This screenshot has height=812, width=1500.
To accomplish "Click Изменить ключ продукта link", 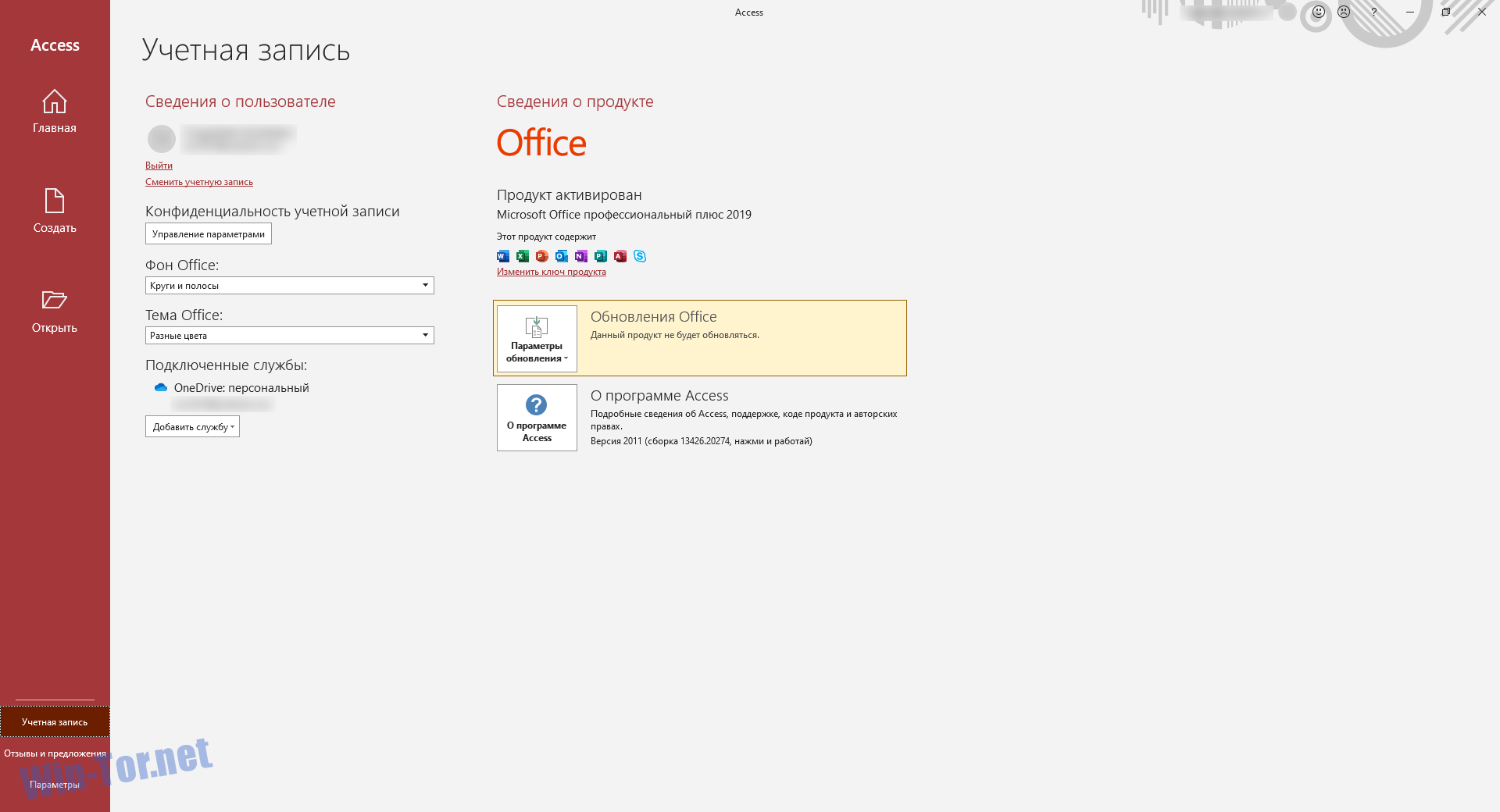I will coord(552,272).
